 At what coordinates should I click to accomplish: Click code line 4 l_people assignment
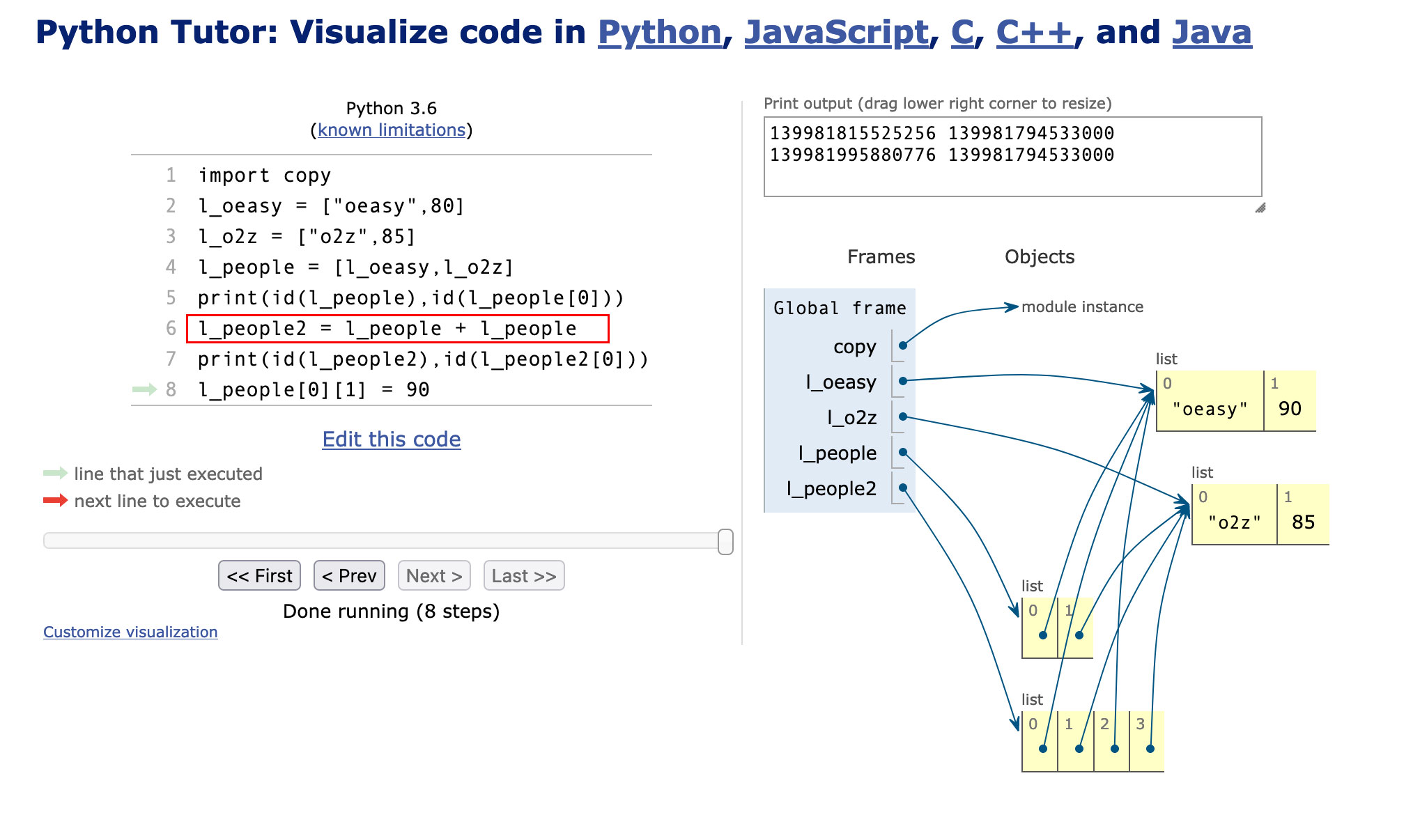[355, 267]
